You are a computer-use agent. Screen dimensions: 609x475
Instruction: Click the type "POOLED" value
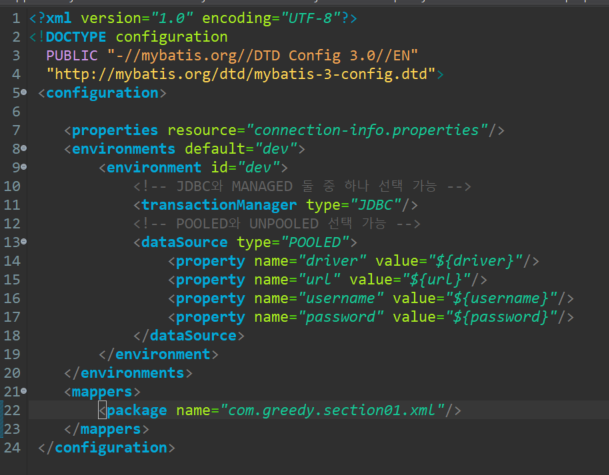click(315, 242)
